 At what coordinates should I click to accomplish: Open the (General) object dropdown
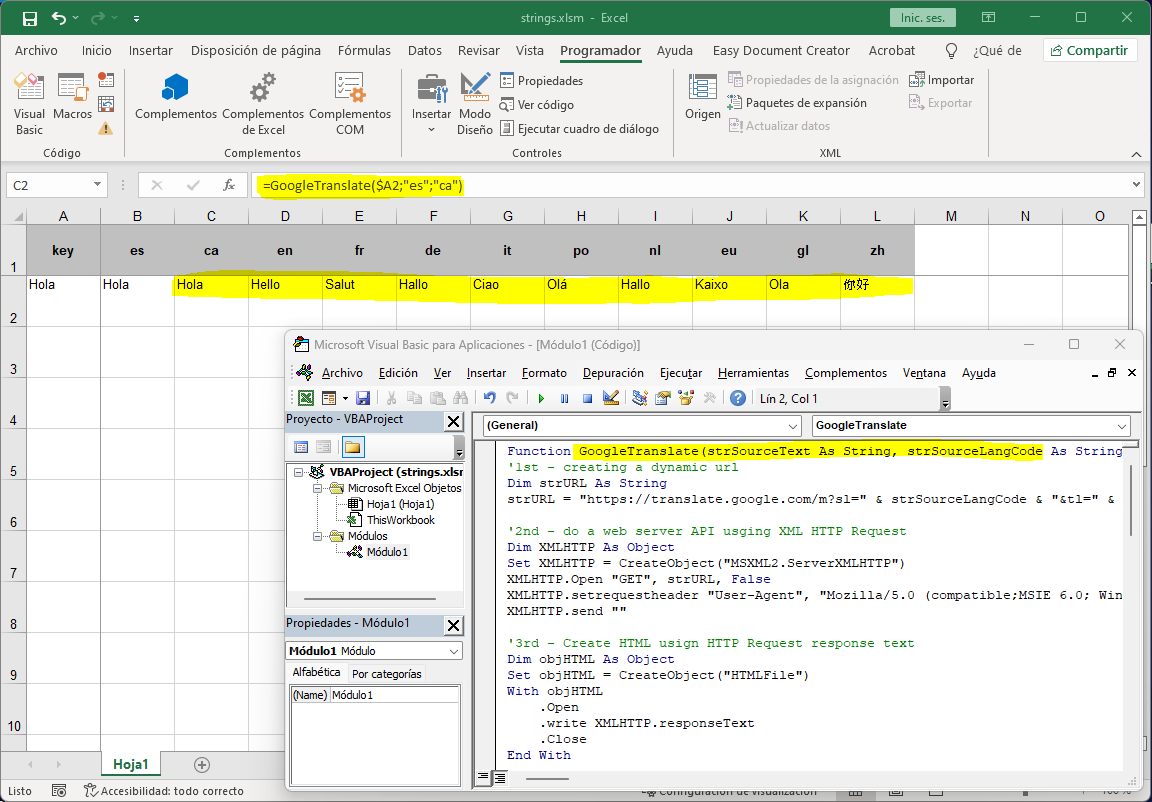click(x=792, y=425)
